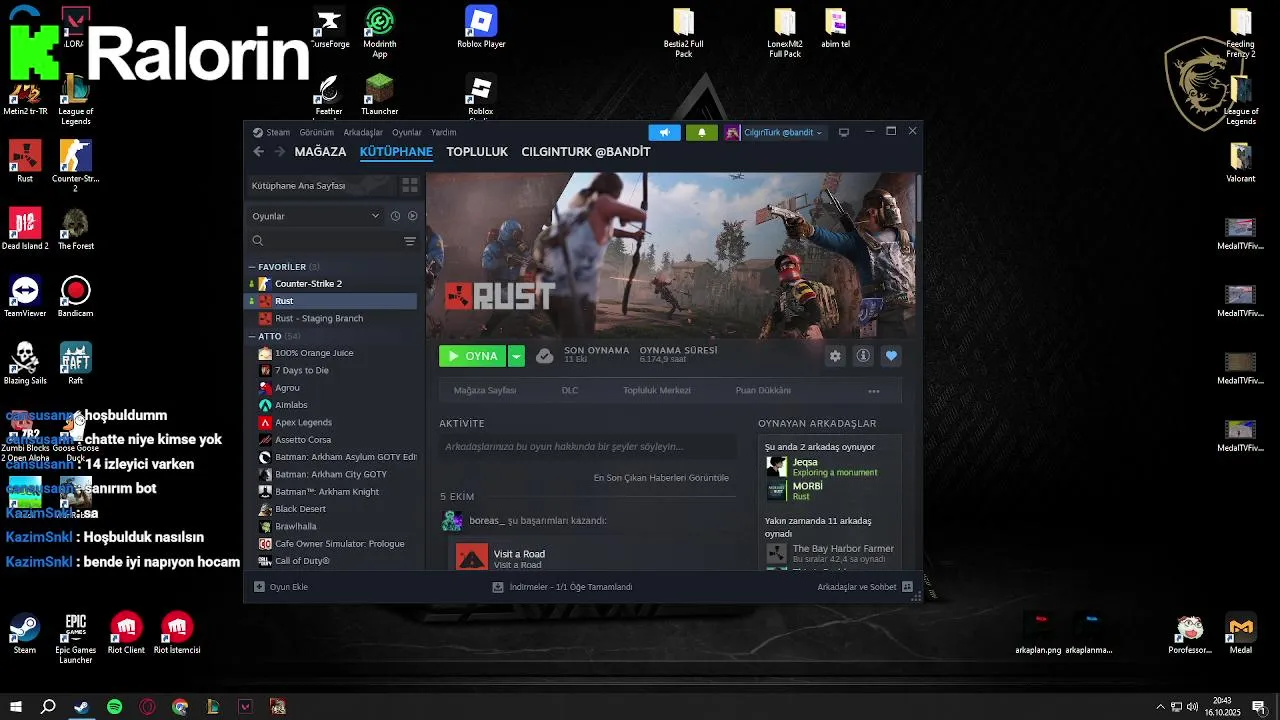This screenshot has width=1280, height=720.
Task: Click Add a Game plus icon
Action: (x=259, y=587)
